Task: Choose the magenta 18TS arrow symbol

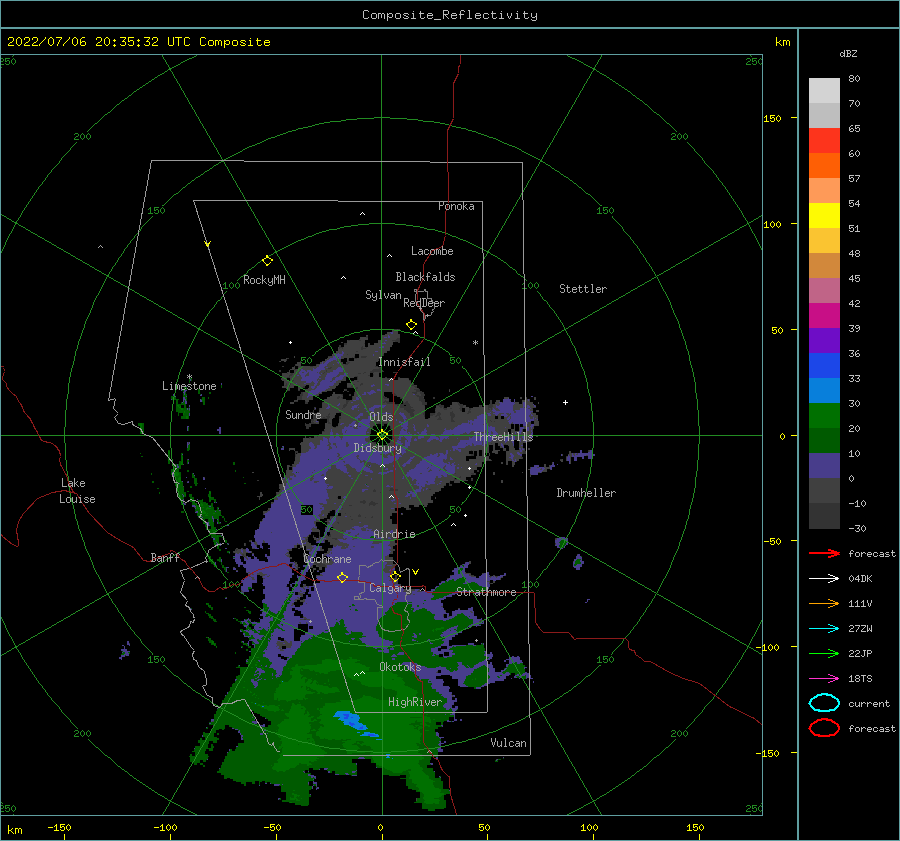Action: tap(824, 679)
